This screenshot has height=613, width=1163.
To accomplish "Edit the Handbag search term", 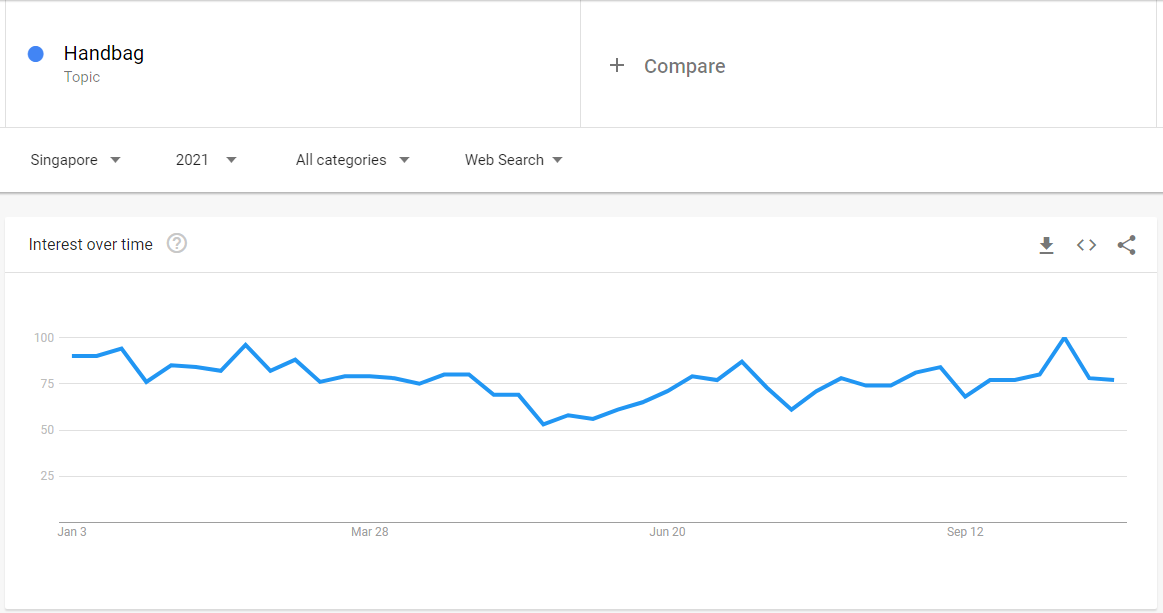I will (x=104, y=53).
